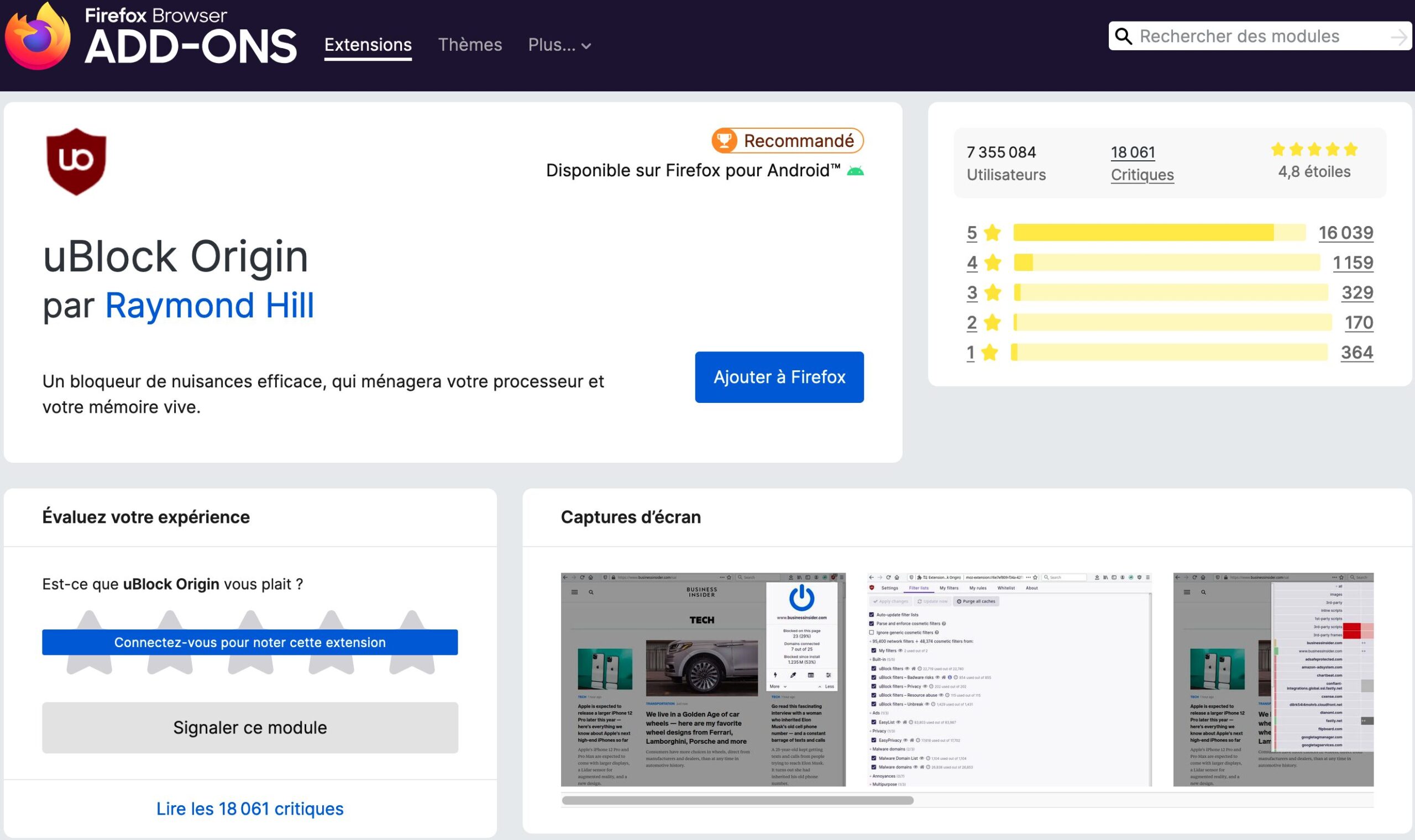Click the star icon in the 364 row
The width and height of the screenshot is (1415, 840).
[x=989, y=353]
